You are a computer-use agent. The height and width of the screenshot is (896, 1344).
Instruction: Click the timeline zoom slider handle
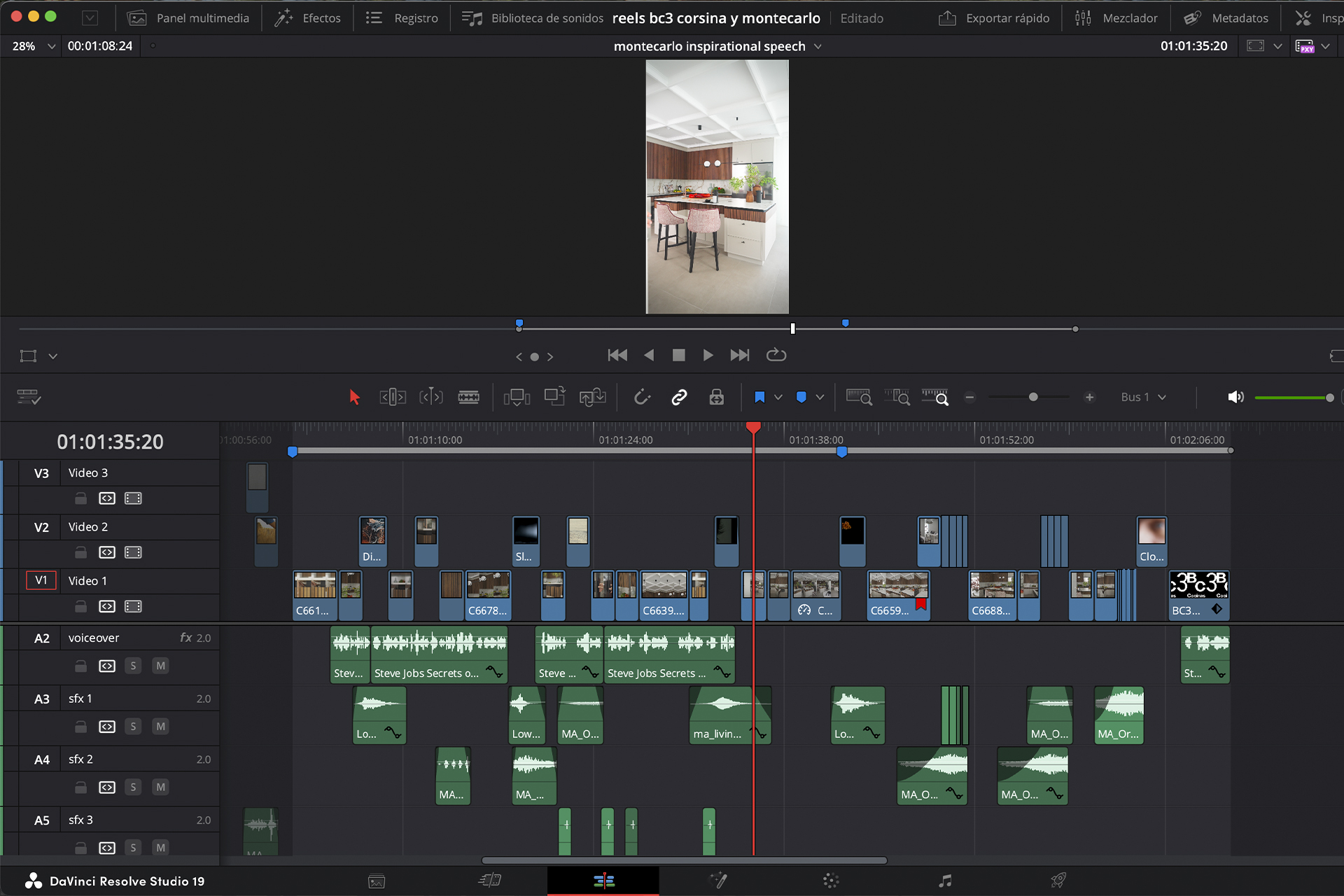(1033, 398)
